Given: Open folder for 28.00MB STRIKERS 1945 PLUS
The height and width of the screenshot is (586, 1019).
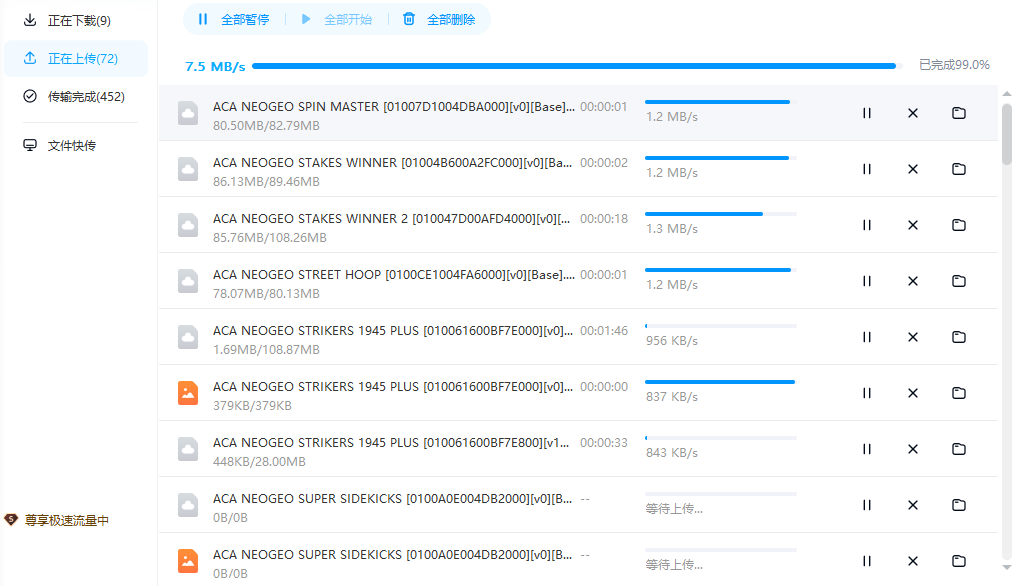Looking at the screenshot, I should [959, 448].
